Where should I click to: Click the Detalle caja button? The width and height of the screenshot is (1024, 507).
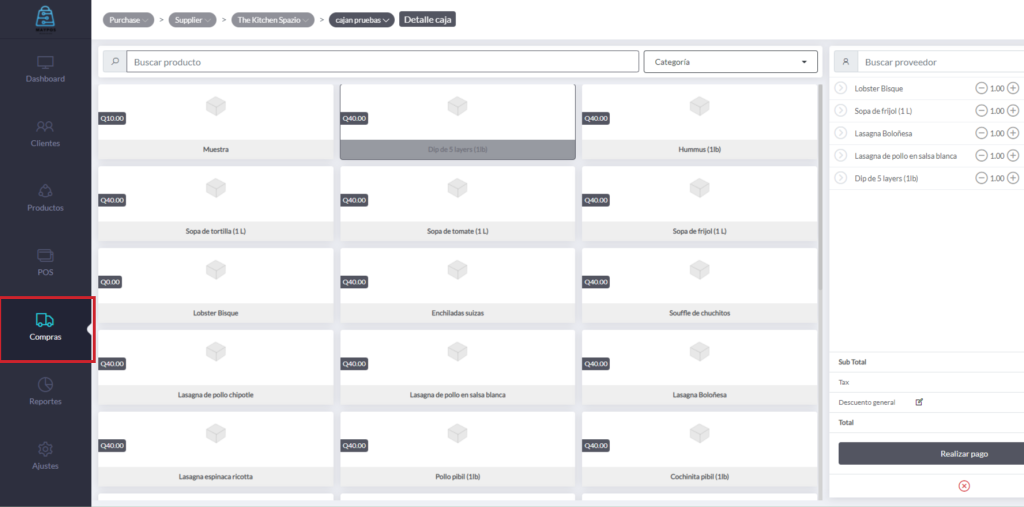pos(427,19)
